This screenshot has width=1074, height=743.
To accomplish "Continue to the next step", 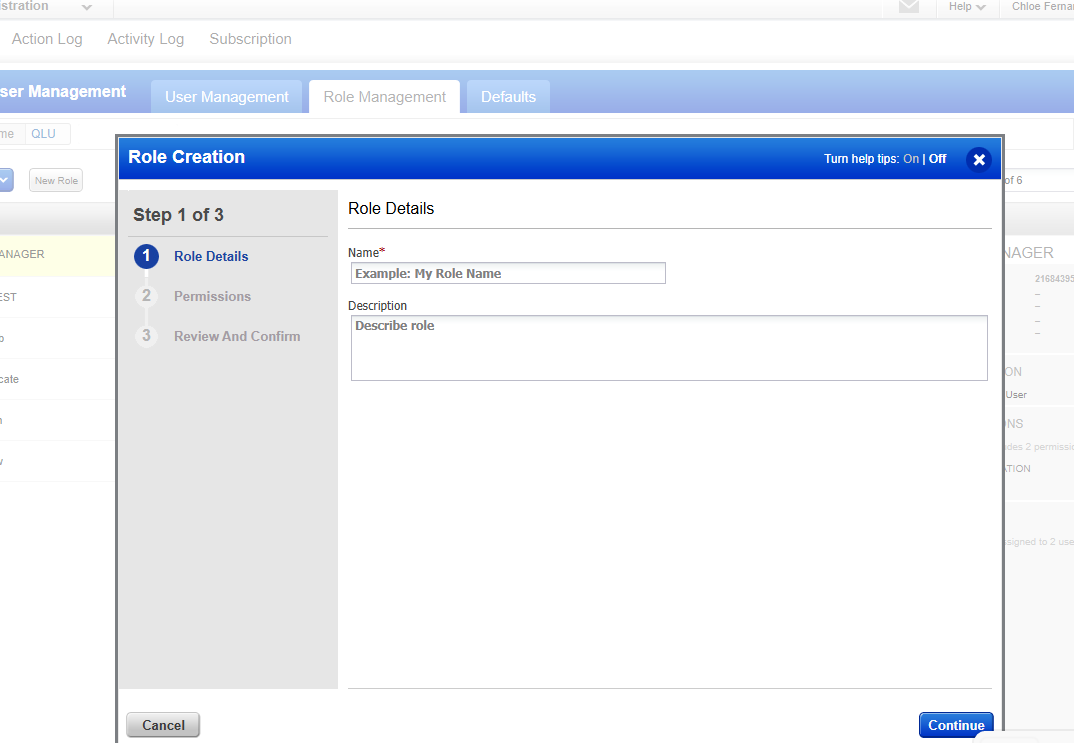I will tap(956, 725).
